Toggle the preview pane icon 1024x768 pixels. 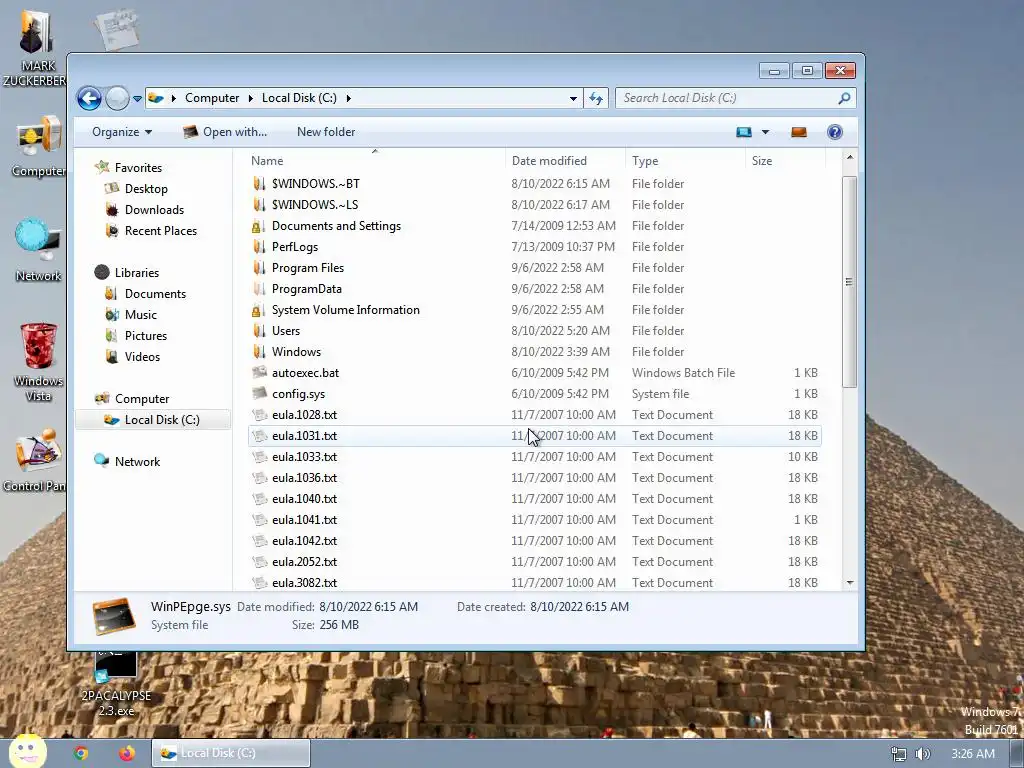pyautogui.click(x=799, y=132)
